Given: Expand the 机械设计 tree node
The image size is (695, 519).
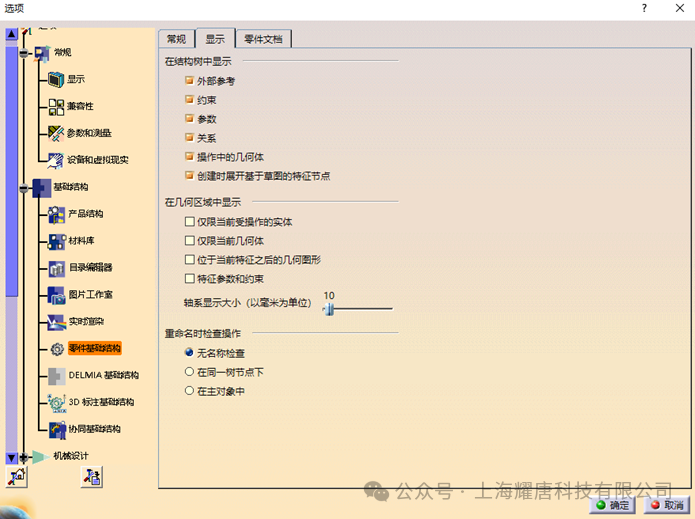Looking at the screenshot, I should (24, 457).
